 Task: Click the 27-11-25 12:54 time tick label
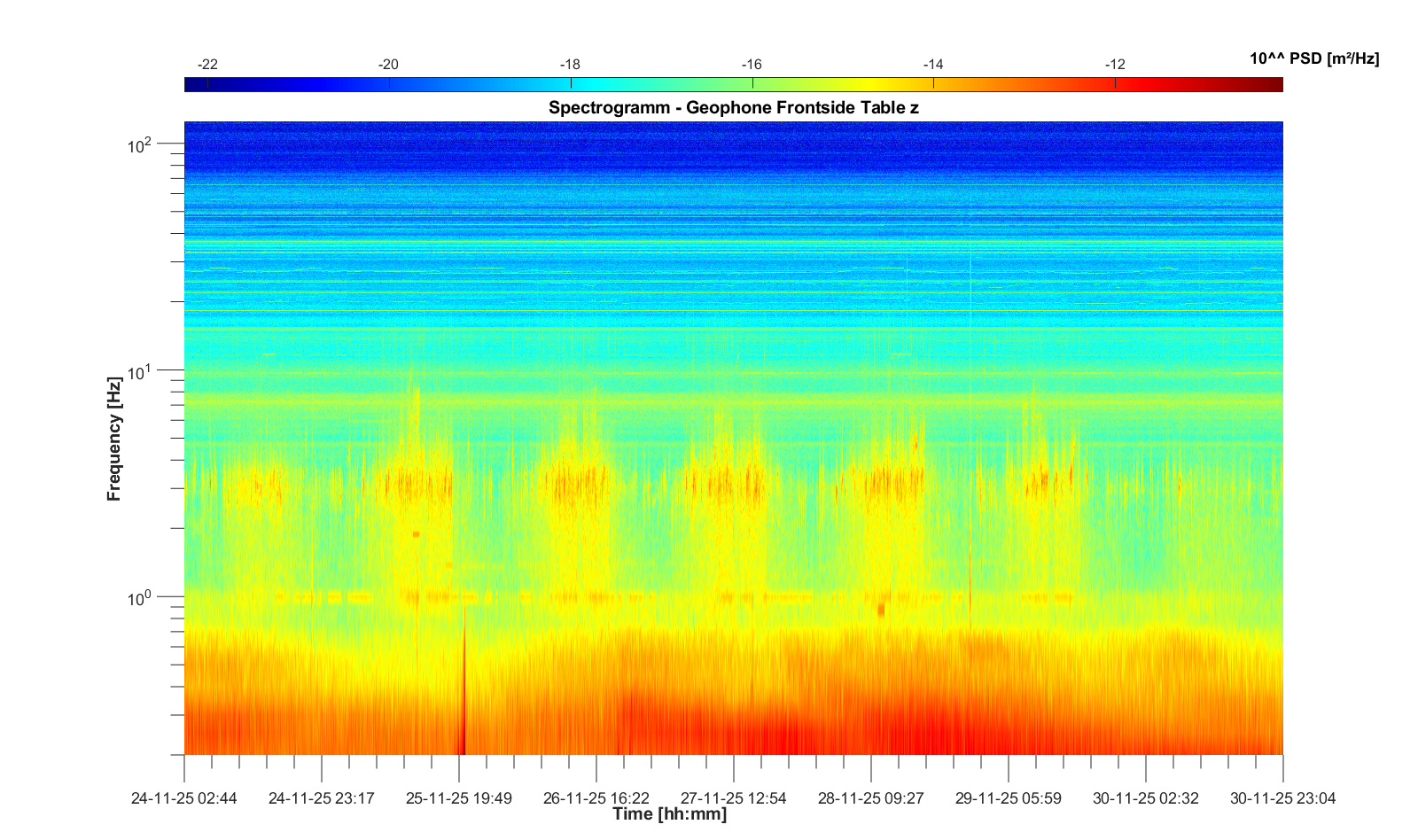coord(734,798)
